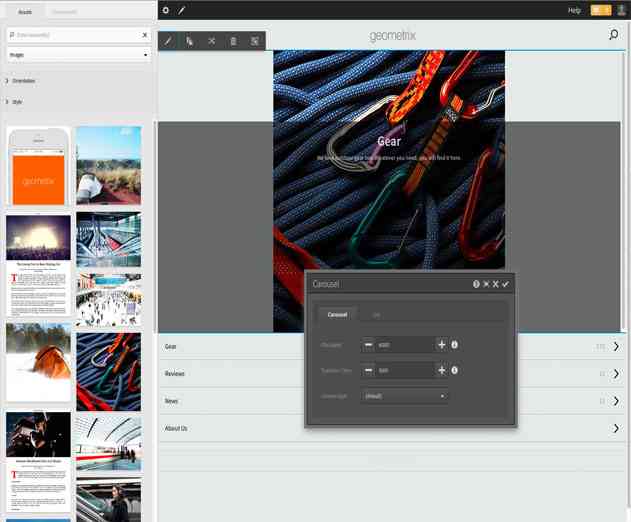Select the List tab in the dialog

[x=376, y=315]
